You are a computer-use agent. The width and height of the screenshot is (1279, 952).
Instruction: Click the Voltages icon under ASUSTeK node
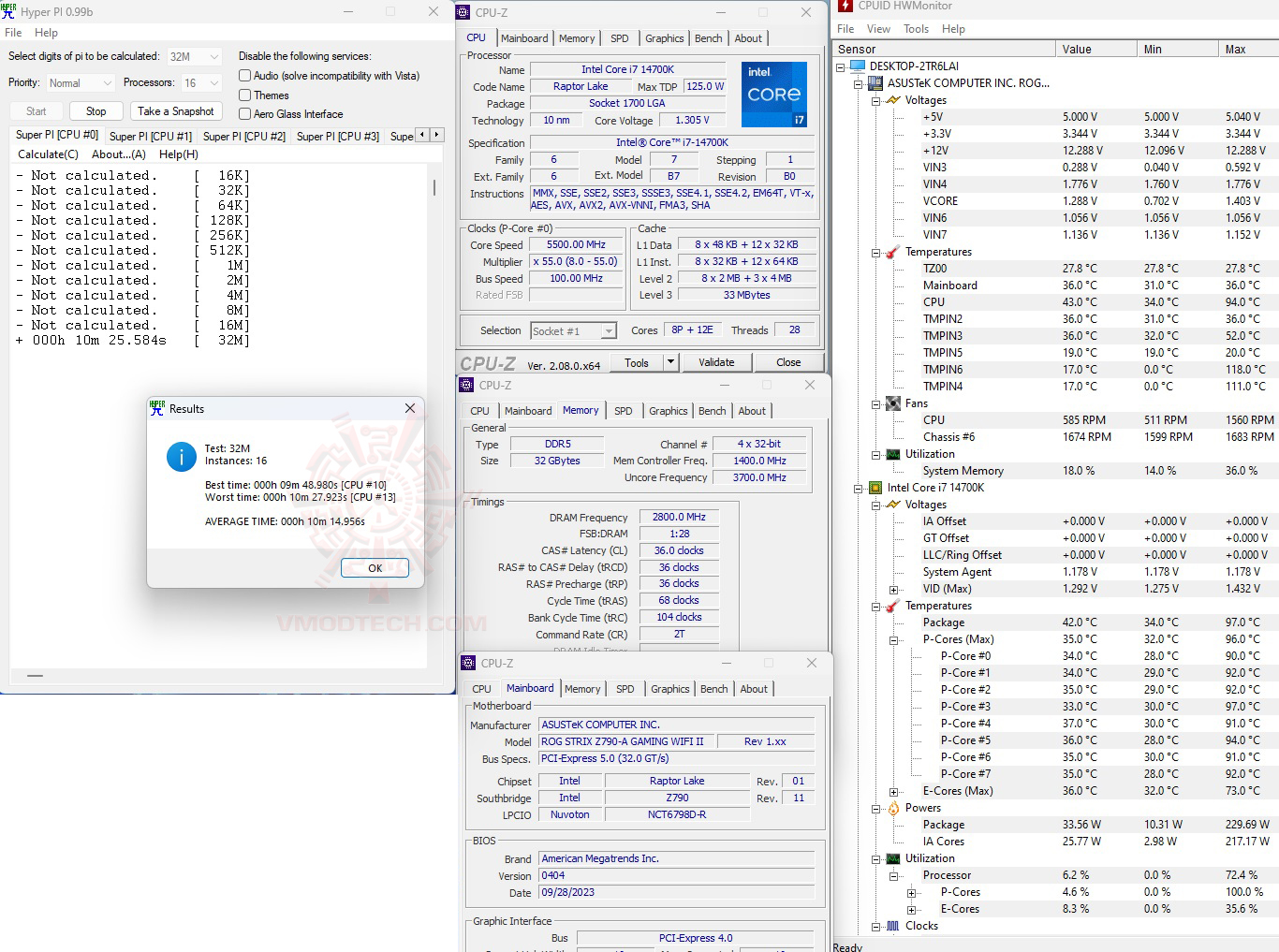[893, 100]
